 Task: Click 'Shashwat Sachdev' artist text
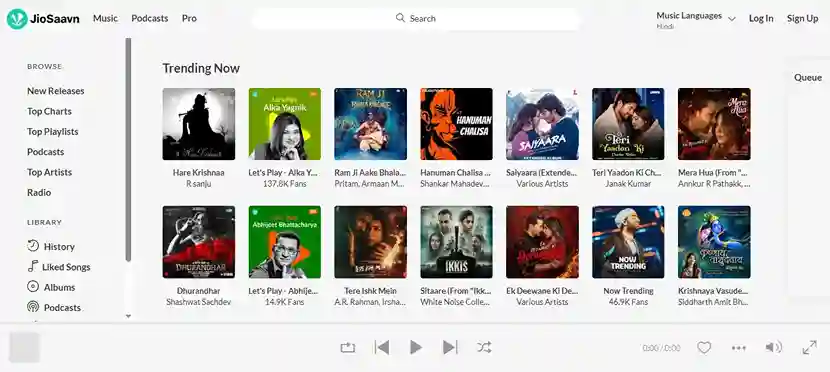pyautogui.click(x=199, y=302)
